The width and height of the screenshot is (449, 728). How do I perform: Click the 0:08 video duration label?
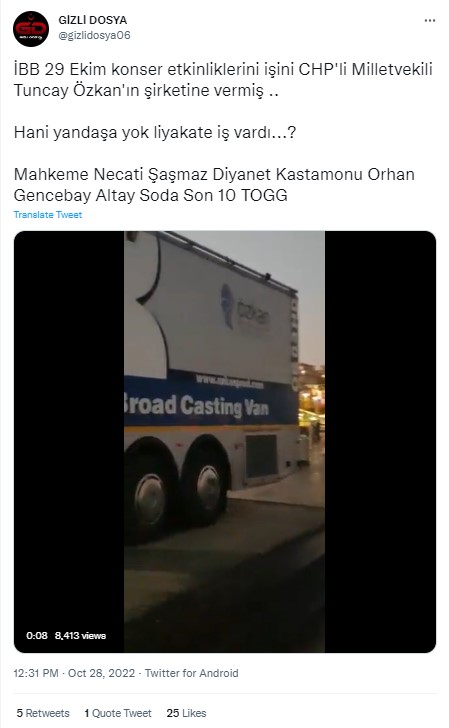click(37, 636)
